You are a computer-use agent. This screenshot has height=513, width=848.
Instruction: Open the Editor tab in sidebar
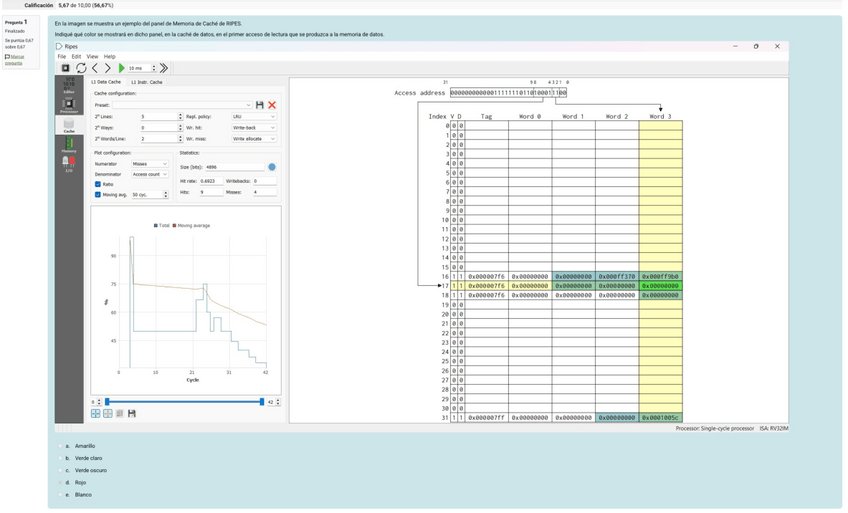click(69, 85)
